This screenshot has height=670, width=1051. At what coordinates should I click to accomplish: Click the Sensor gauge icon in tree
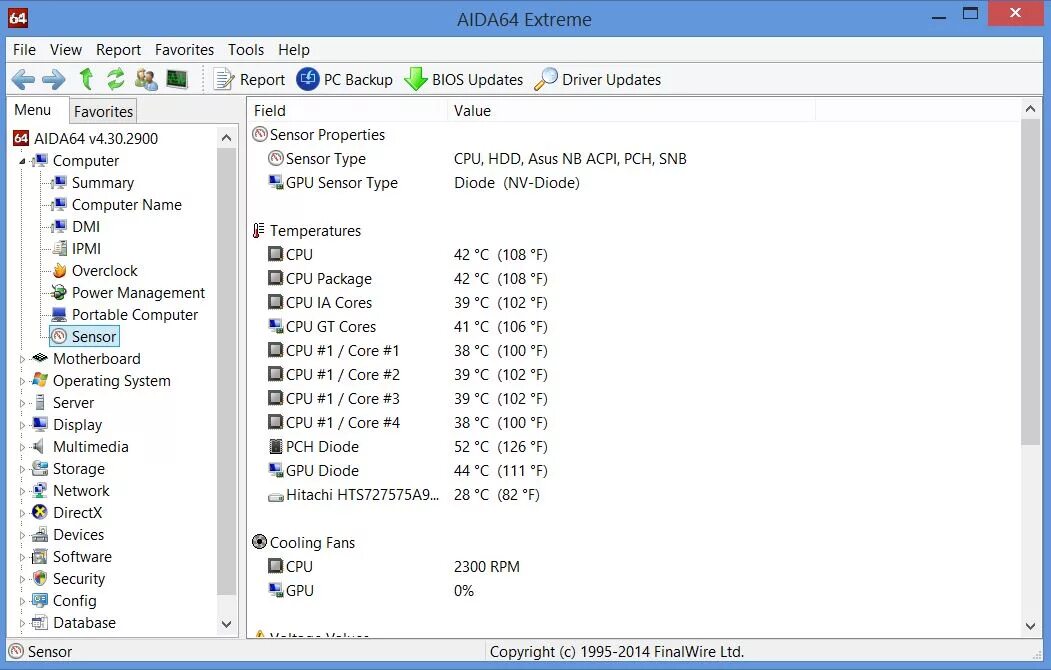tap(59, 336)
